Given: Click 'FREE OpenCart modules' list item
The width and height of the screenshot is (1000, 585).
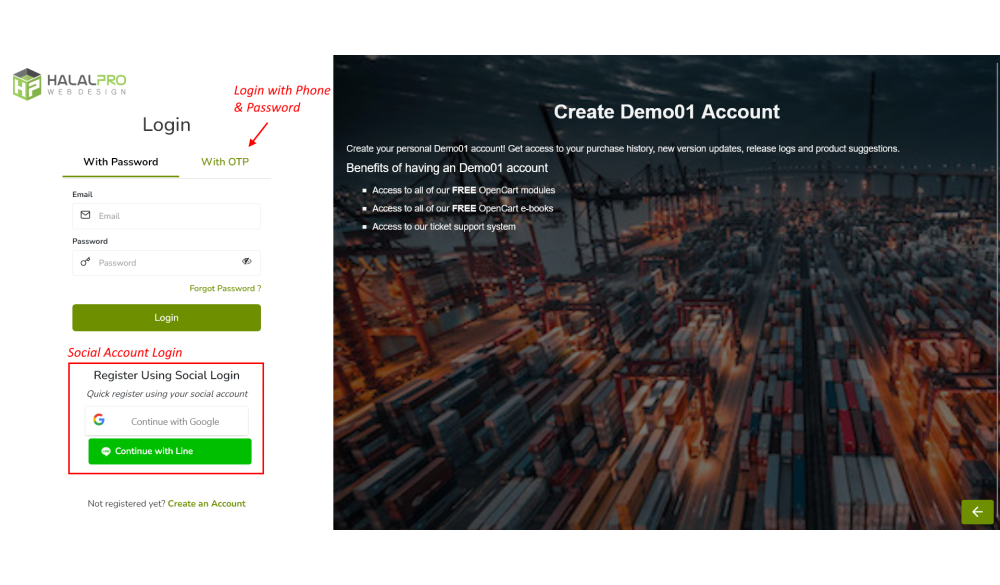Looking at the screenshot, I should click(x=464, y=190).
